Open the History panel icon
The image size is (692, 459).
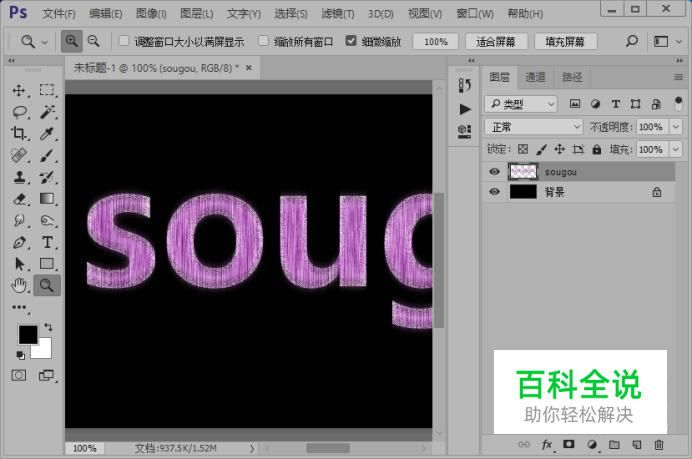[464, 85]
